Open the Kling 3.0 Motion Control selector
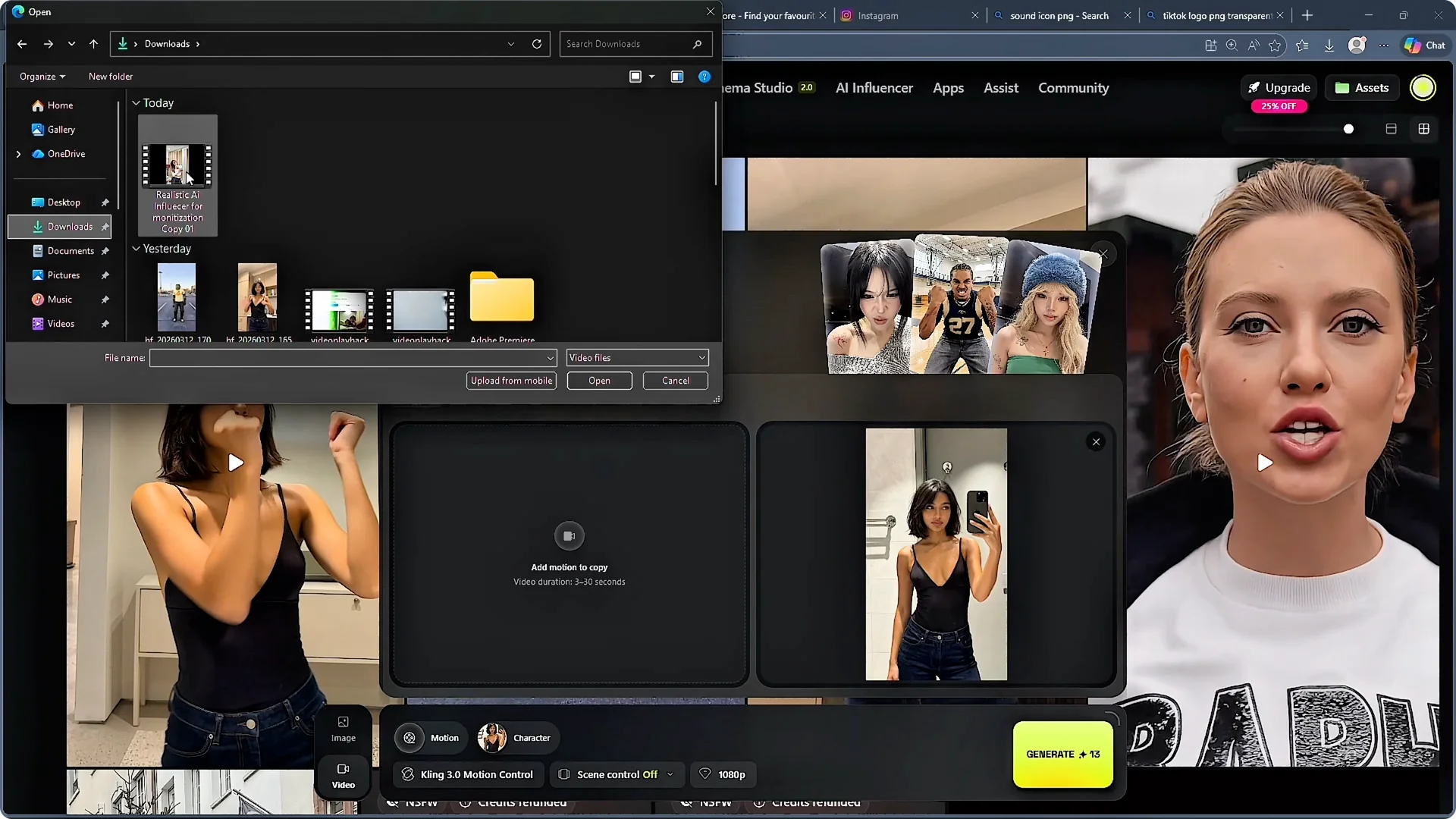Image resolution: width=1456 pixels, height=819 pixels. [467, 774]
